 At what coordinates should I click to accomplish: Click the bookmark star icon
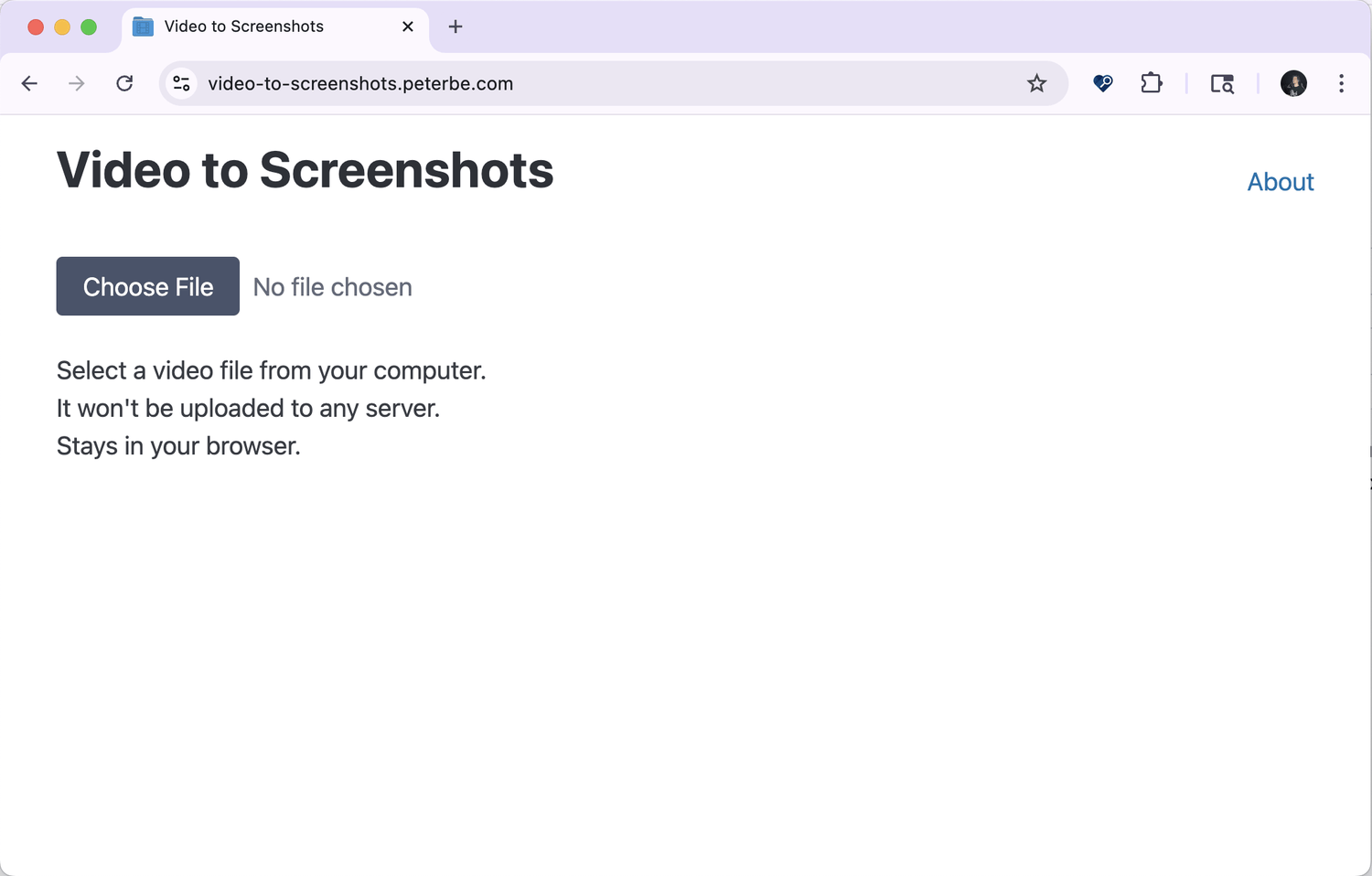point(1036,83)
